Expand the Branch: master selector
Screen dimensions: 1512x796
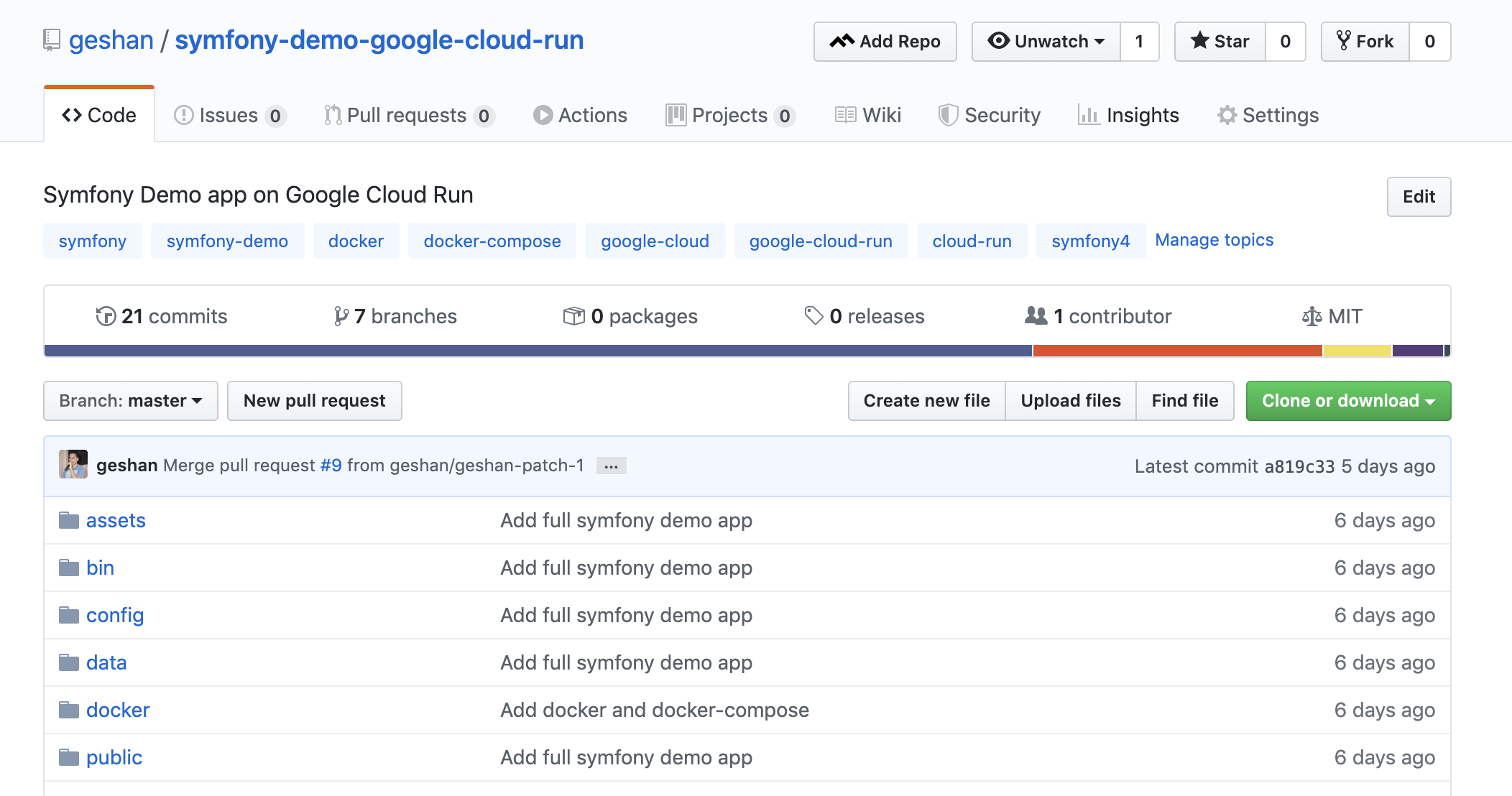131,401
